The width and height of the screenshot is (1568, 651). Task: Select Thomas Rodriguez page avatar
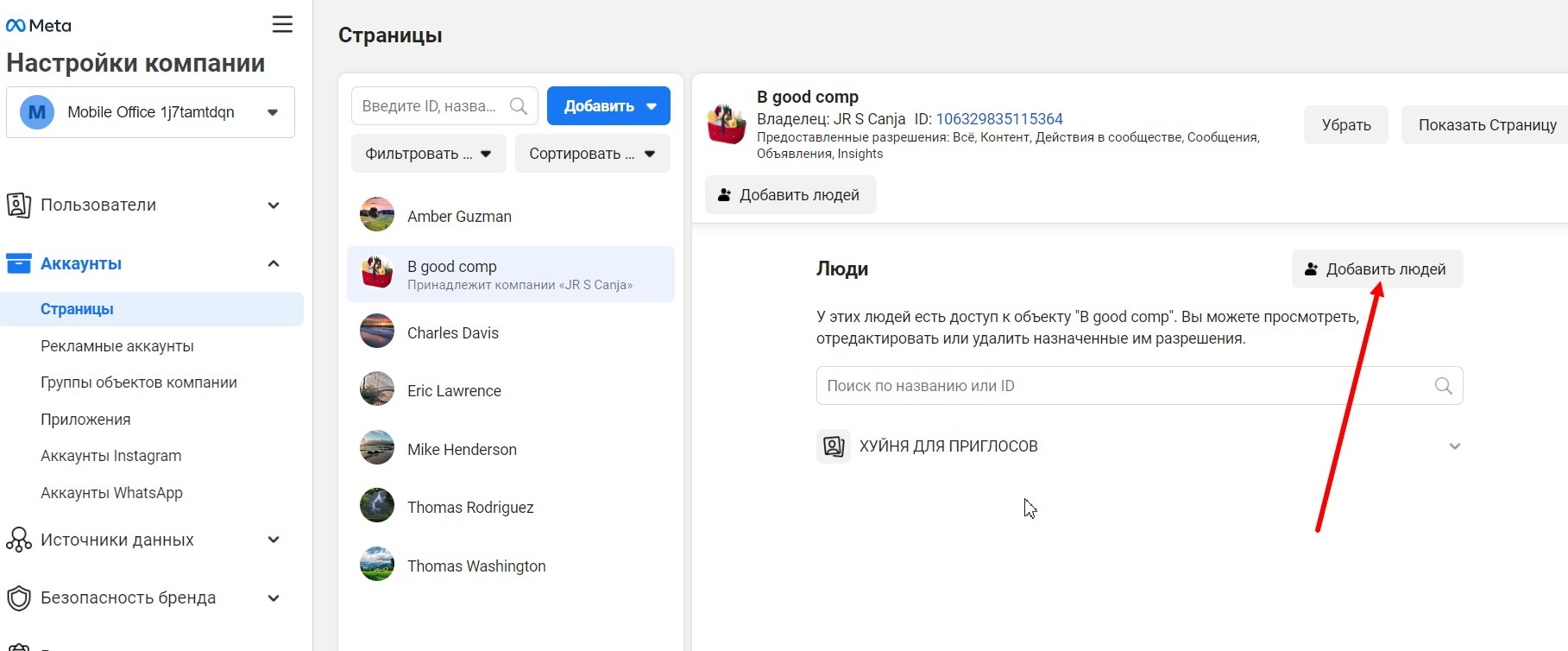[x=377, y=506]
